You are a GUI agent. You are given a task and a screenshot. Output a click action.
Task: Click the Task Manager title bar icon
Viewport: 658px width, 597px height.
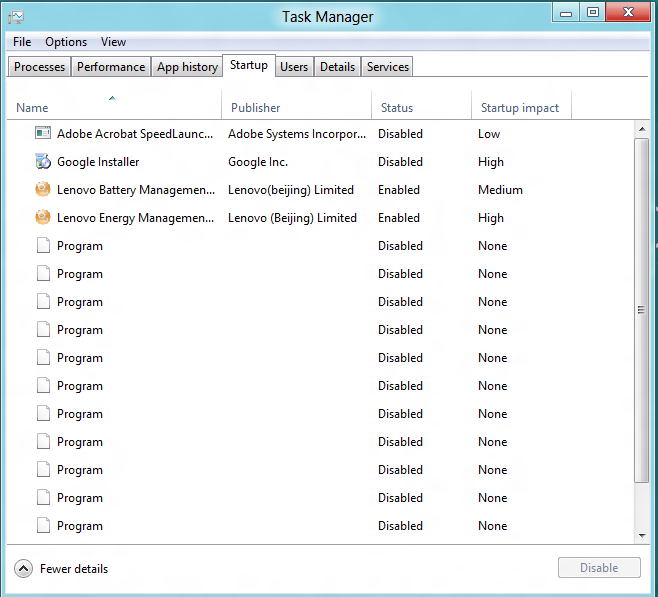point(16,17)
